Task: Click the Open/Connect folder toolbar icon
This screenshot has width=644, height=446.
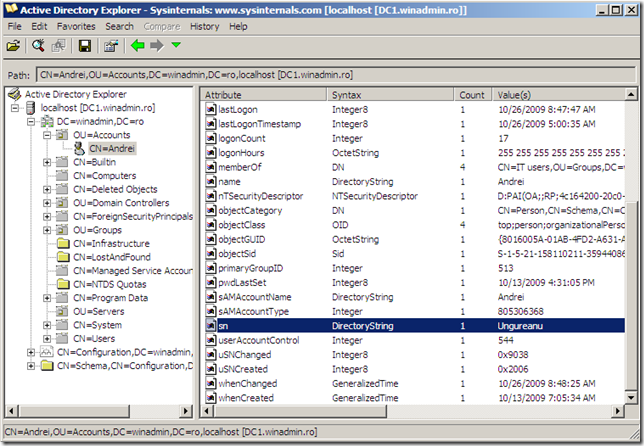Action: (x=13, y=46)
